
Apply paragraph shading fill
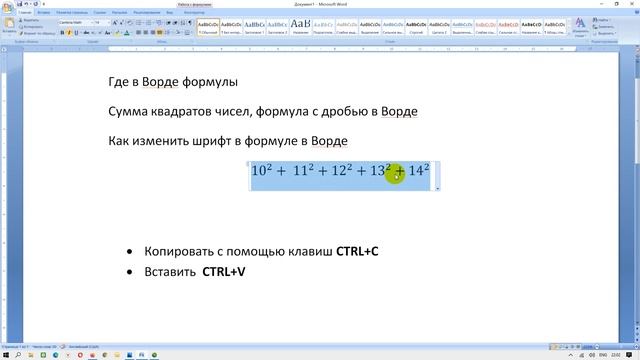pos(178,33)
